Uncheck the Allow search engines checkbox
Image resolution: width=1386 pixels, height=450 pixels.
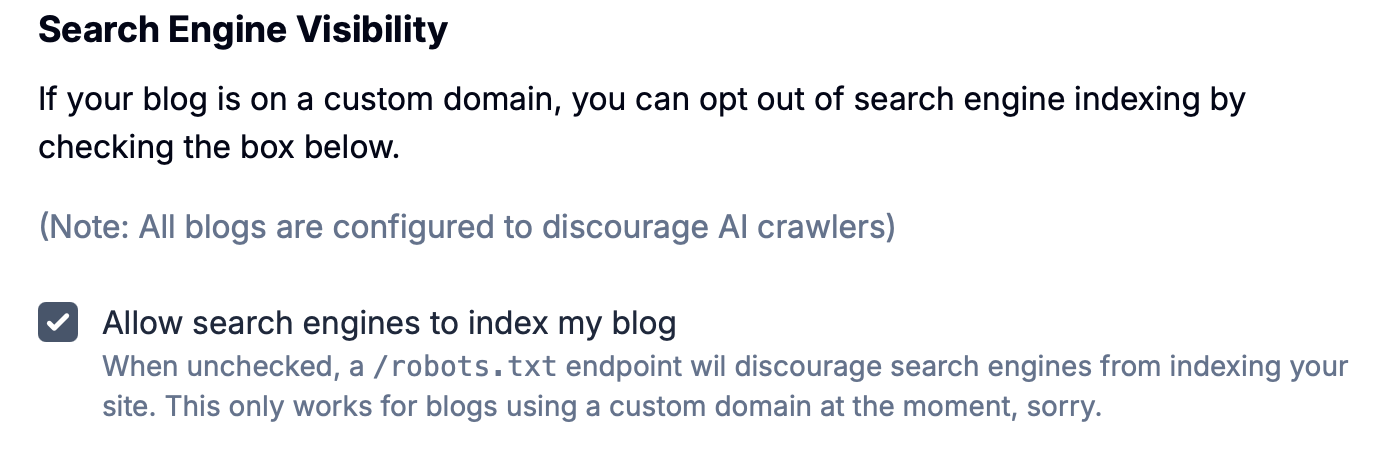58,323
